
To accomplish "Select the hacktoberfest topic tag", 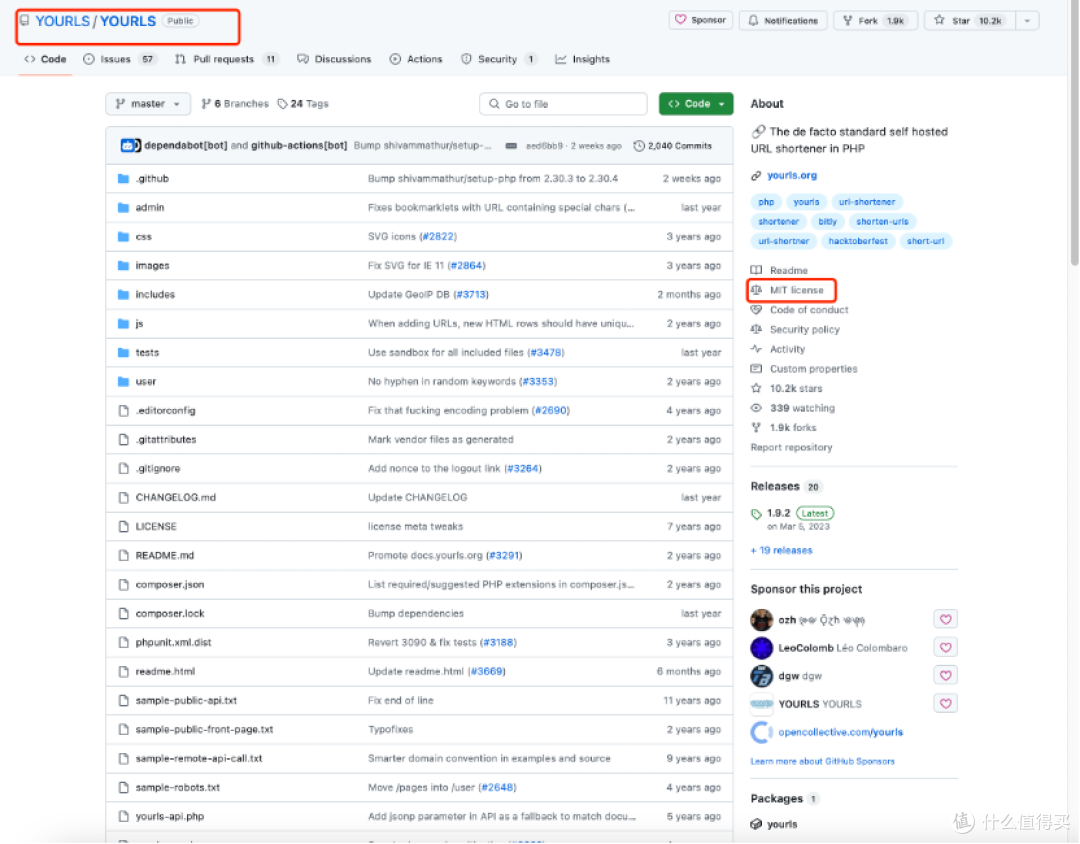I will click(858, 241).
